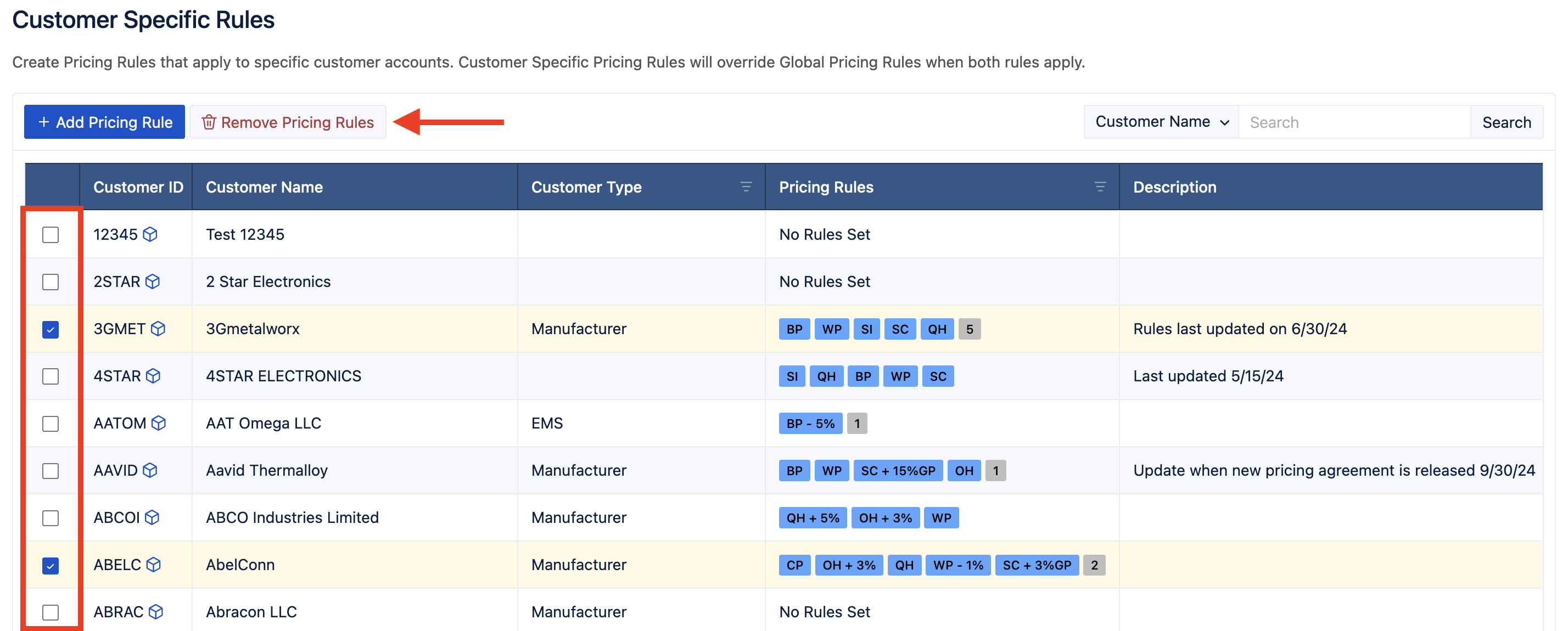Click the CP tag in AbelConn row

click(794, 565)
